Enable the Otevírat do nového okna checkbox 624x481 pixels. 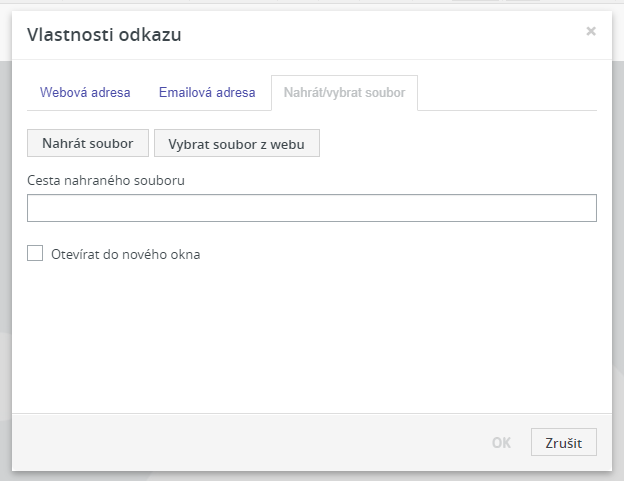click(35, 253)
